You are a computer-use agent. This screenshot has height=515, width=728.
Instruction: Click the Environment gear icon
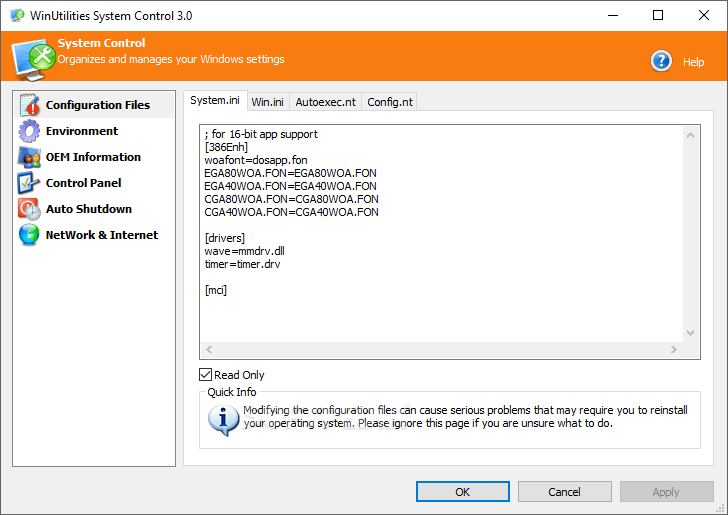[29, 131]
